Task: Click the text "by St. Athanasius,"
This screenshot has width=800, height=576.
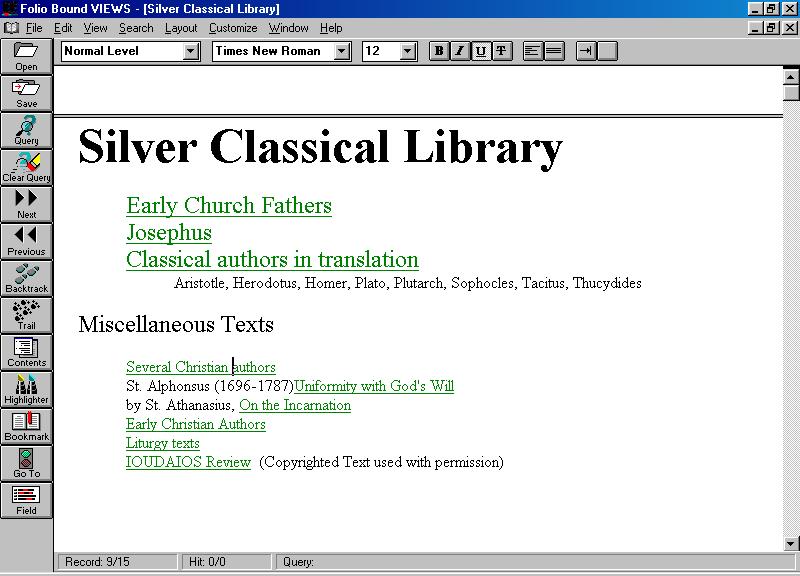Action: [x=181, y=405]
